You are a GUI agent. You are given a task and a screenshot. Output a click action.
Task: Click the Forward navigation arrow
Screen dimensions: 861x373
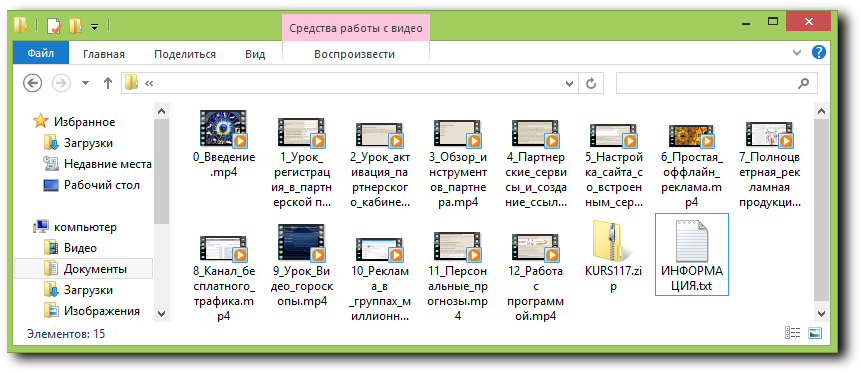click(61, 83)
